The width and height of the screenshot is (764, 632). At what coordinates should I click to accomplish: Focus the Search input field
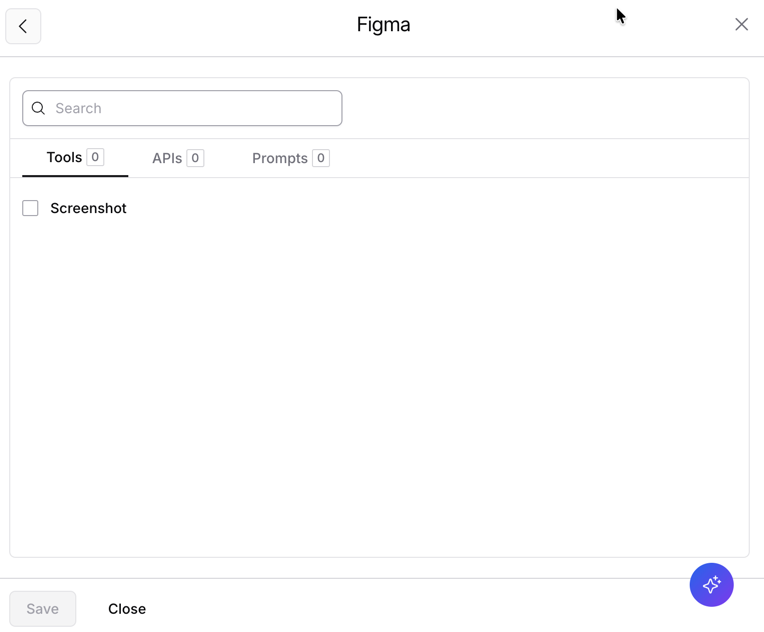point(182,108)
